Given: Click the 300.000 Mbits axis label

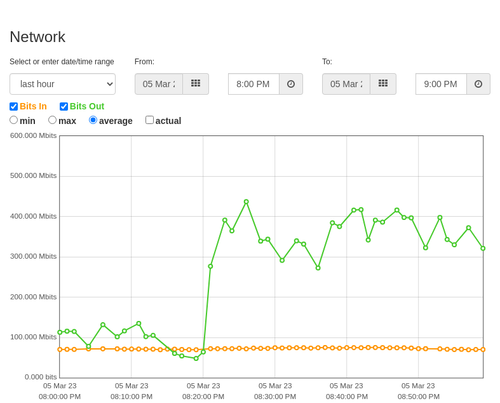Looking at the screenshot, I should coord(33,256).
